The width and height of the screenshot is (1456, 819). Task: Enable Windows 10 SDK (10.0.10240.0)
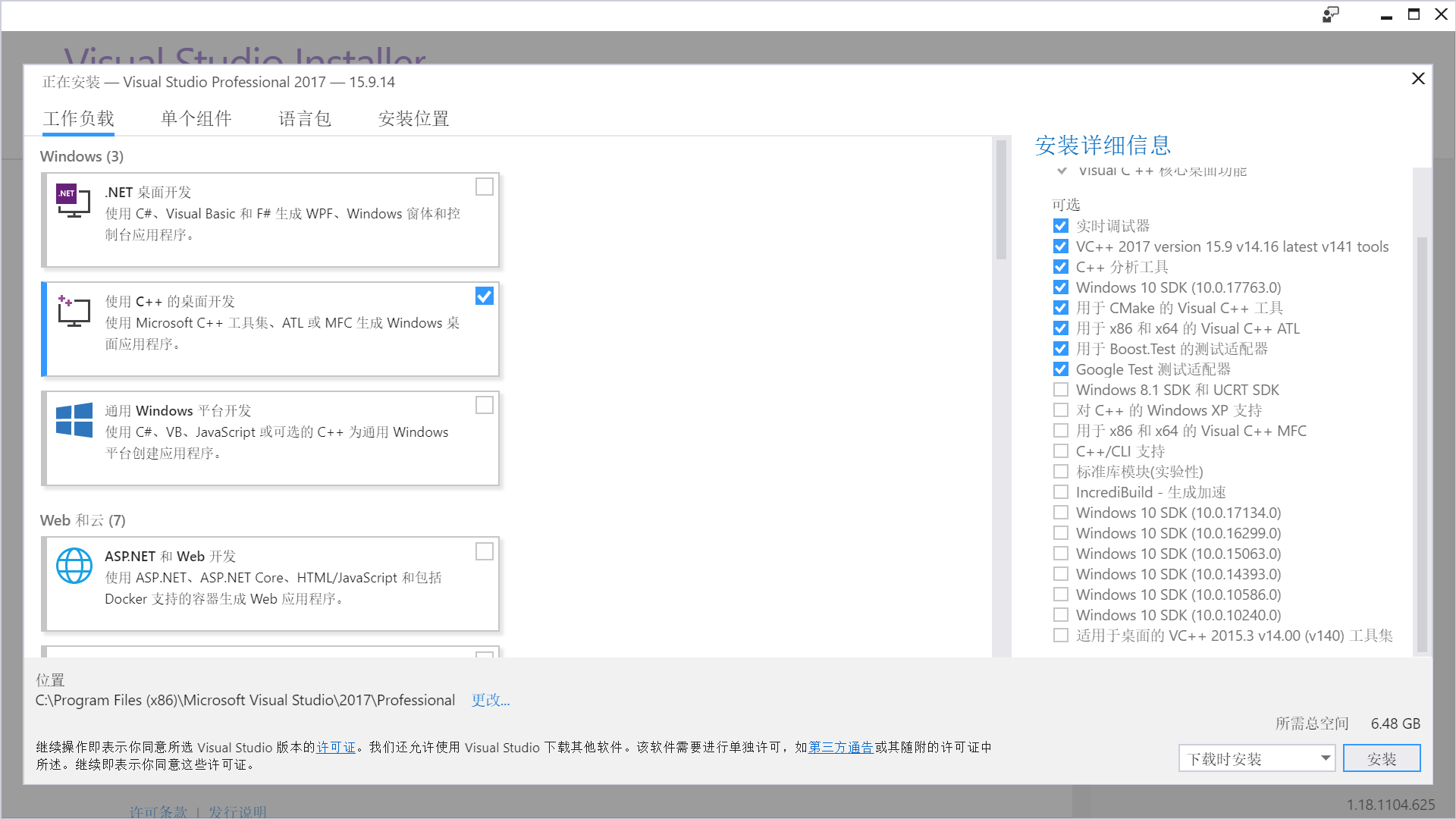(1061, 615)
